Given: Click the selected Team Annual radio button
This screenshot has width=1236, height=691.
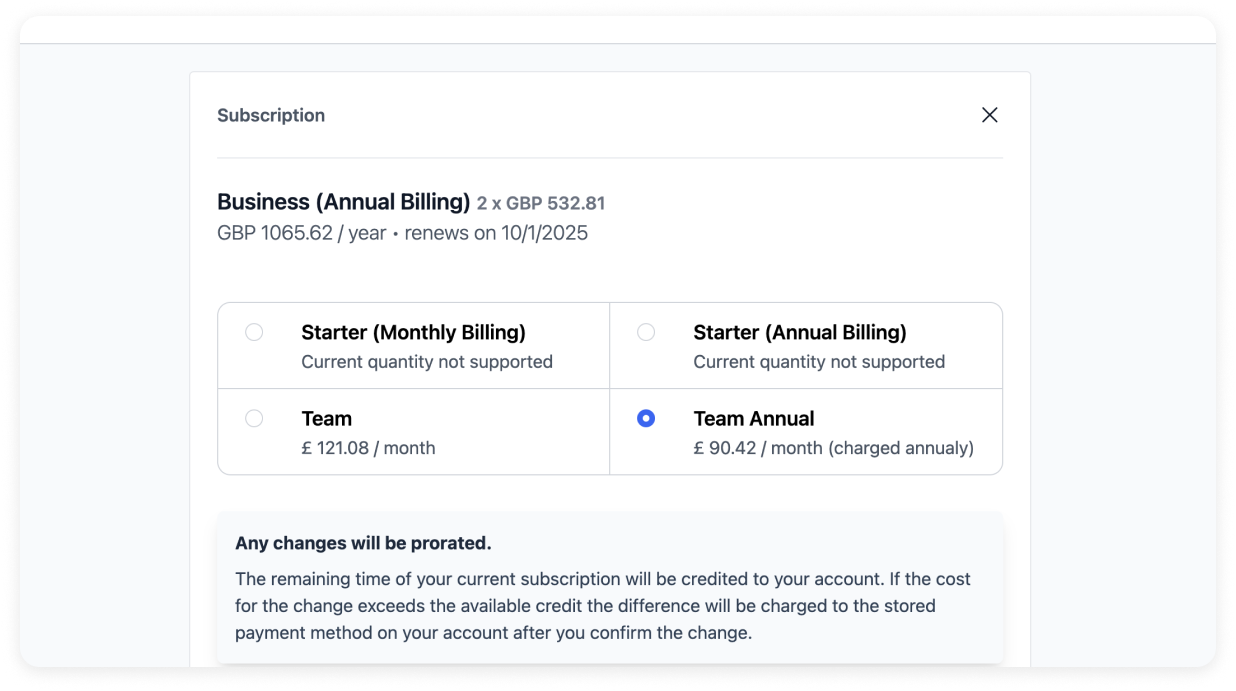Looking at the screenshot, I should point(646,418).
